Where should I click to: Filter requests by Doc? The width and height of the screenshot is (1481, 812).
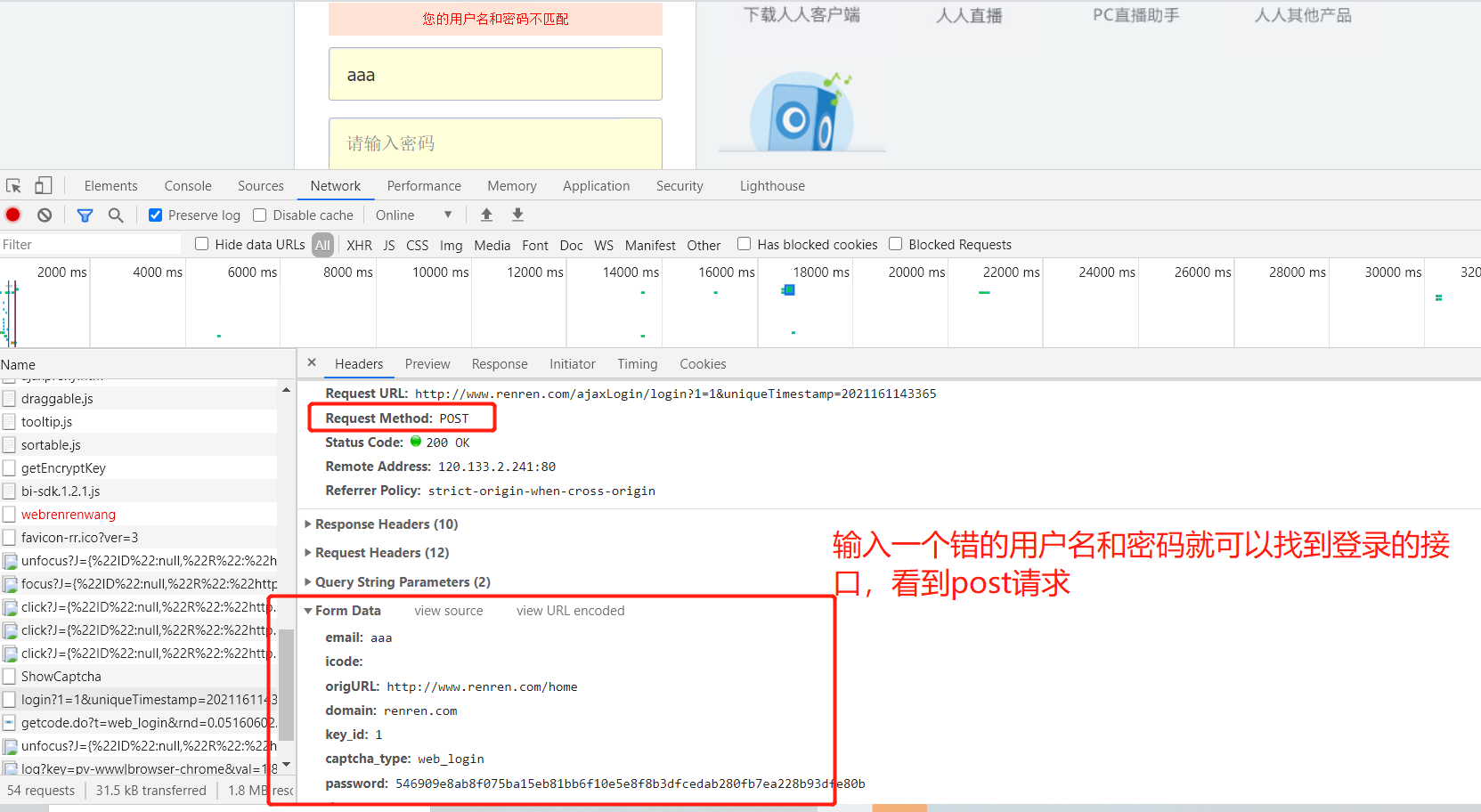click(572, 245)
